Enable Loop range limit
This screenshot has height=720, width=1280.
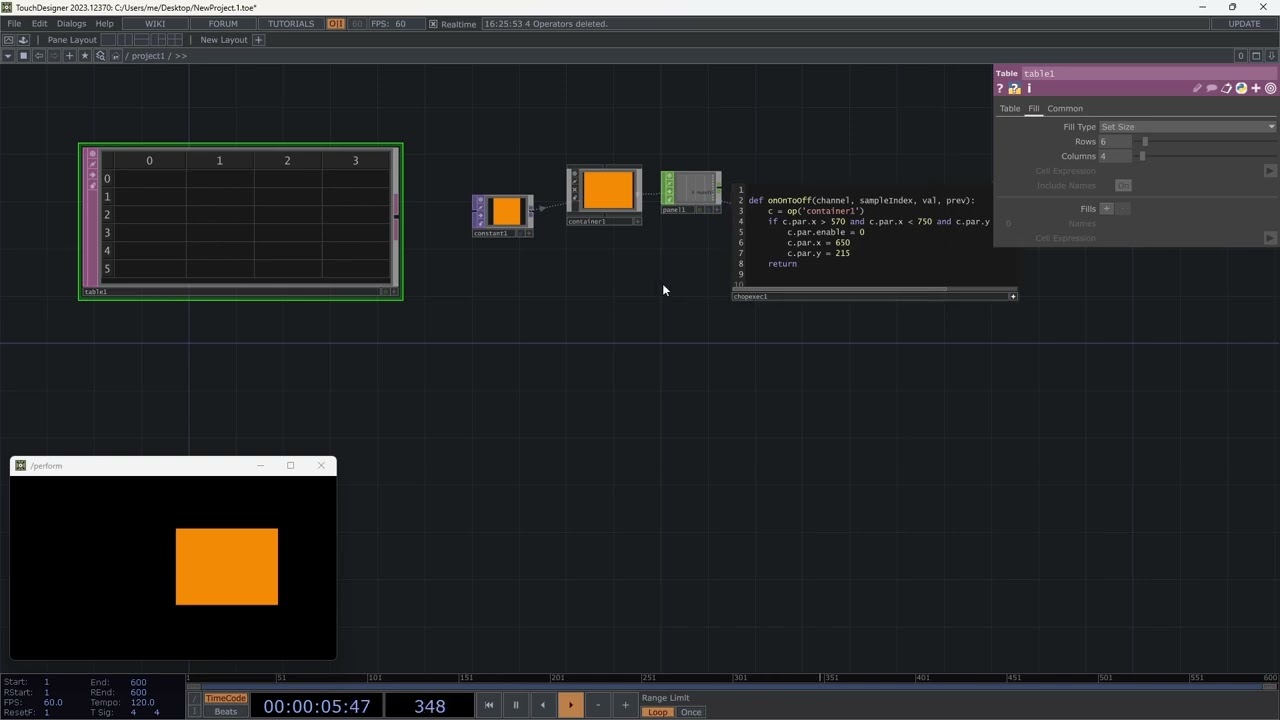[658, 712]
